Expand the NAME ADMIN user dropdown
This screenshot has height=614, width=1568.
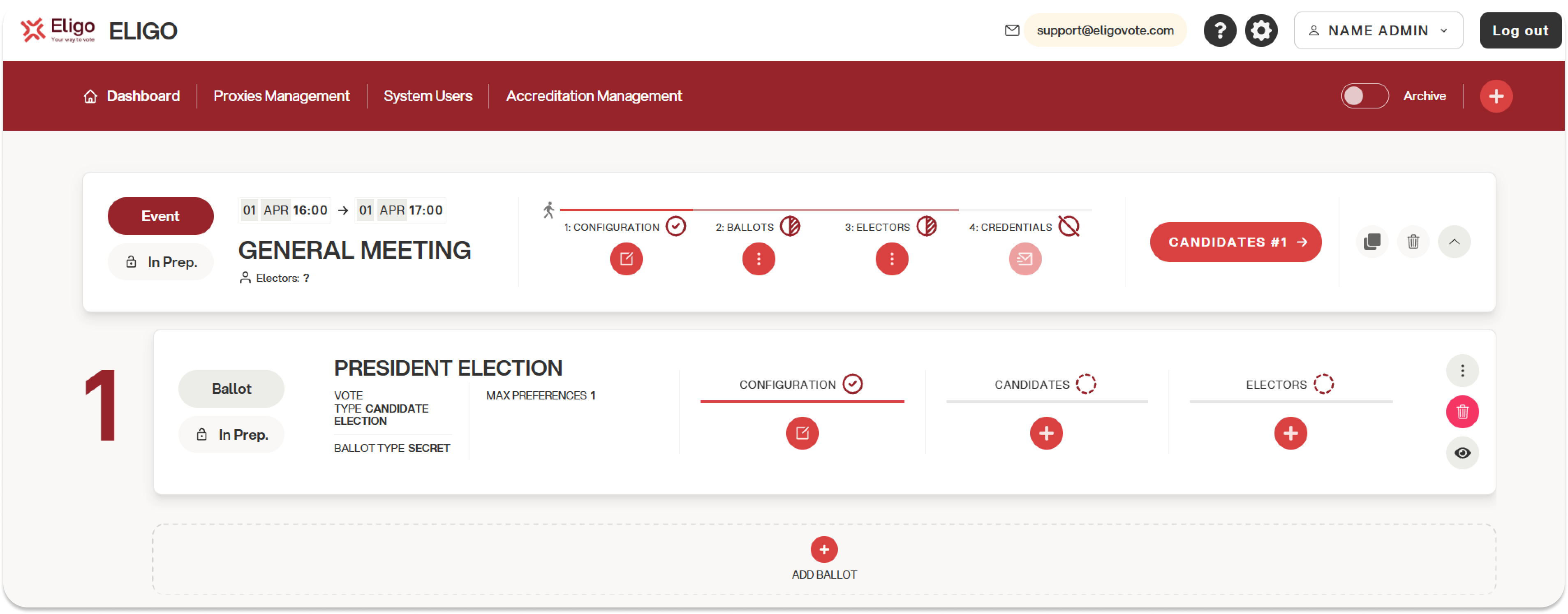[1378, 30]
